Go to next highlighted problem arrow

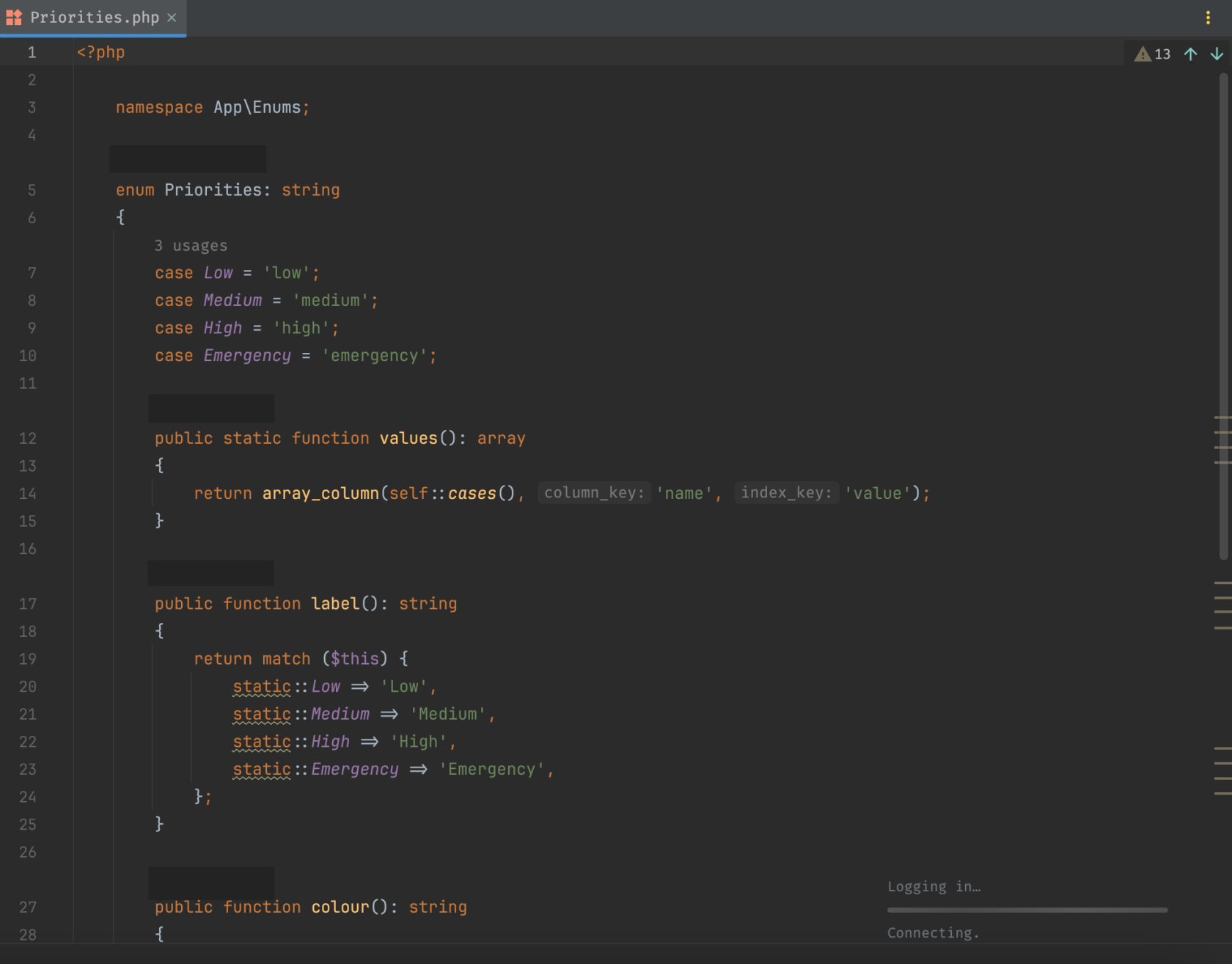coord(1217,54)
